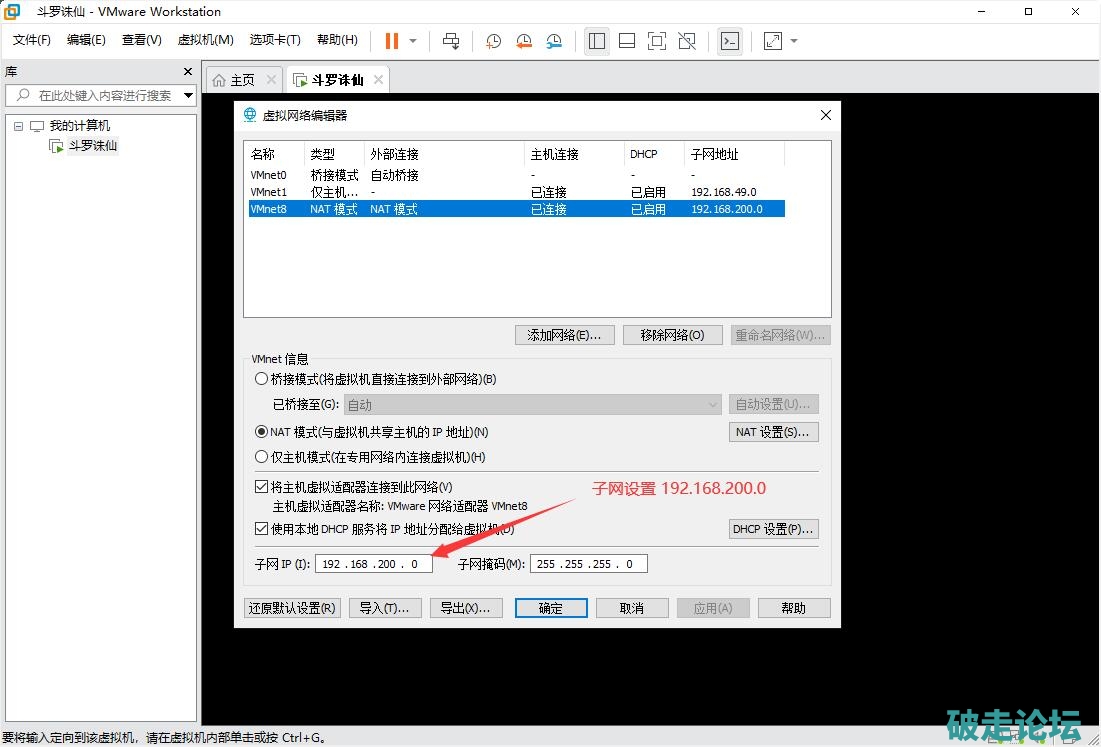This screenshot has width=1101, height=747.
Task: Select bridged mode radio button
Action: [x=262, y=379]
